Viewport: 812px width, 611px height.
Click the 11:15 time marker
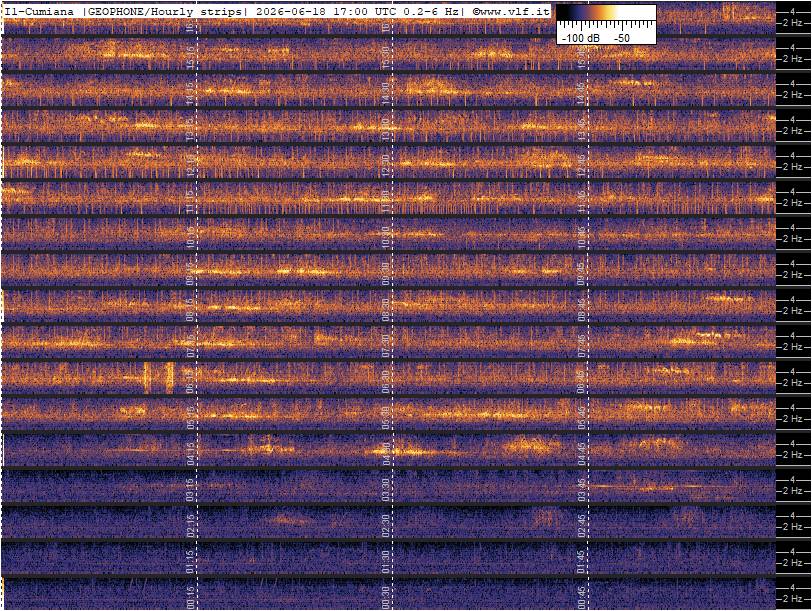[x=191, y=201]
